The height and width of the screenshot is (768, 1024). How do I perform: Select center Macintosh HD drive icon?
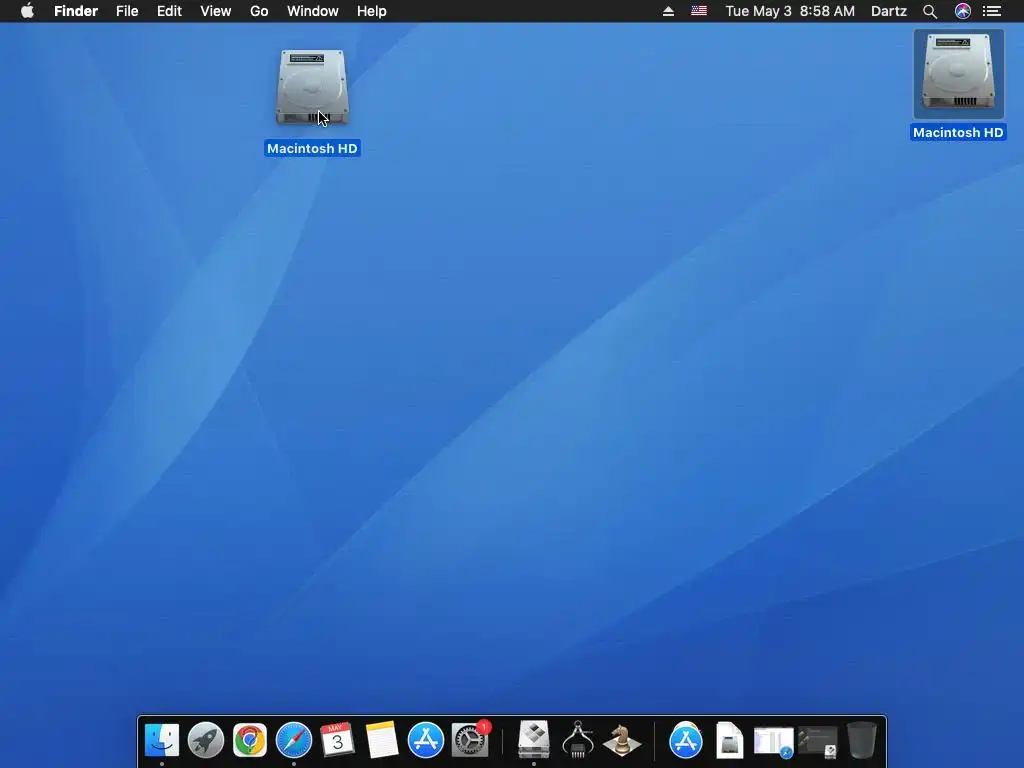pyautogui.click(x=312, y=88)
